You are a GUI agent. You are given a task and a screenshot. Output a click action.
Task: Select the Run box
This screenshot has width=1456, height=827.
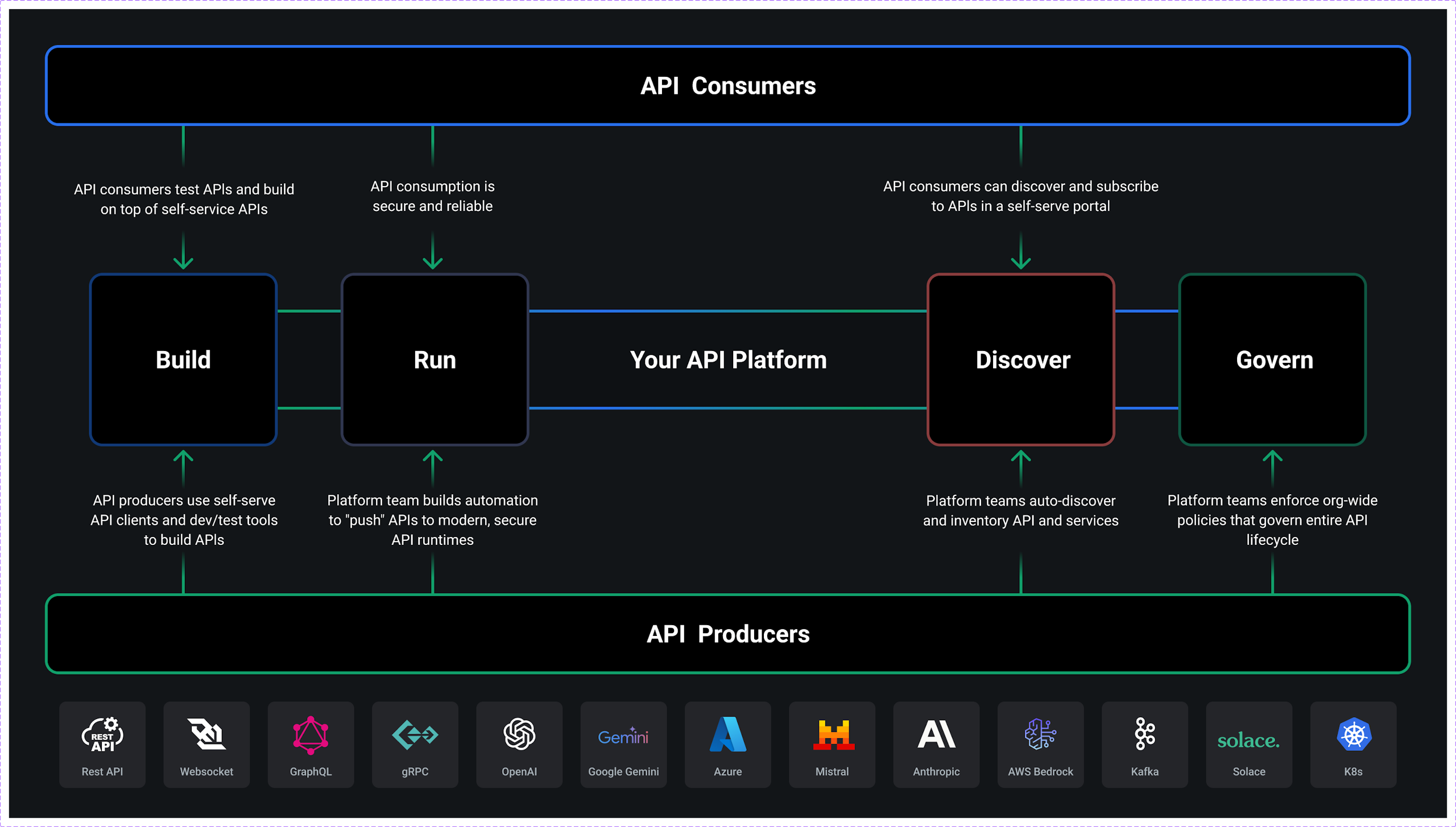pyautogui.click(x=435, y=359)
